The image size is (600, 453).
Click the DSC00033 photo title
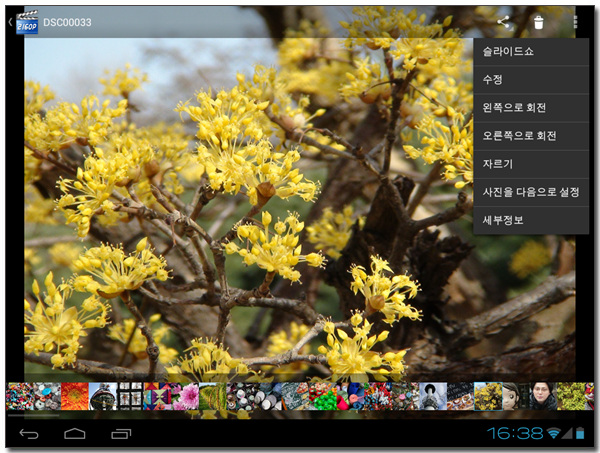67,23
